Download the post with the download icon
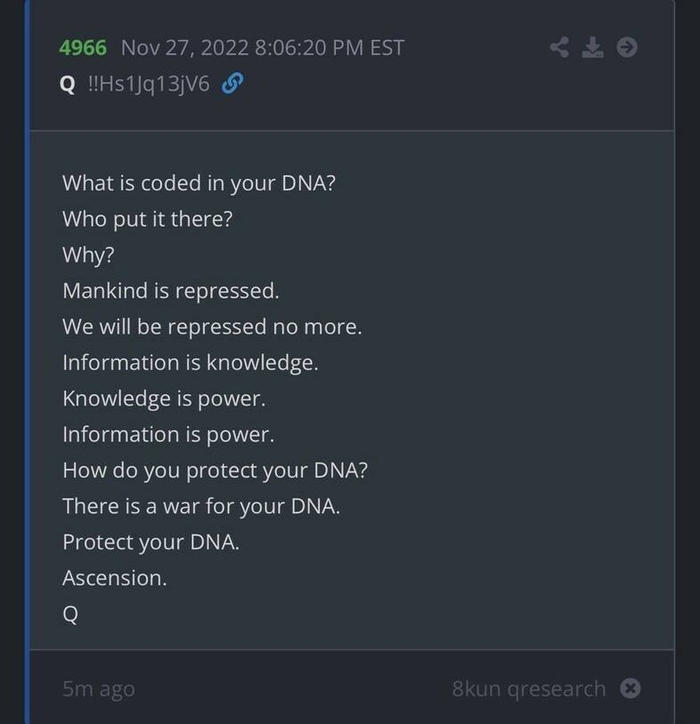700x724 pixels. pyautogui.click(x=593, y=47)
